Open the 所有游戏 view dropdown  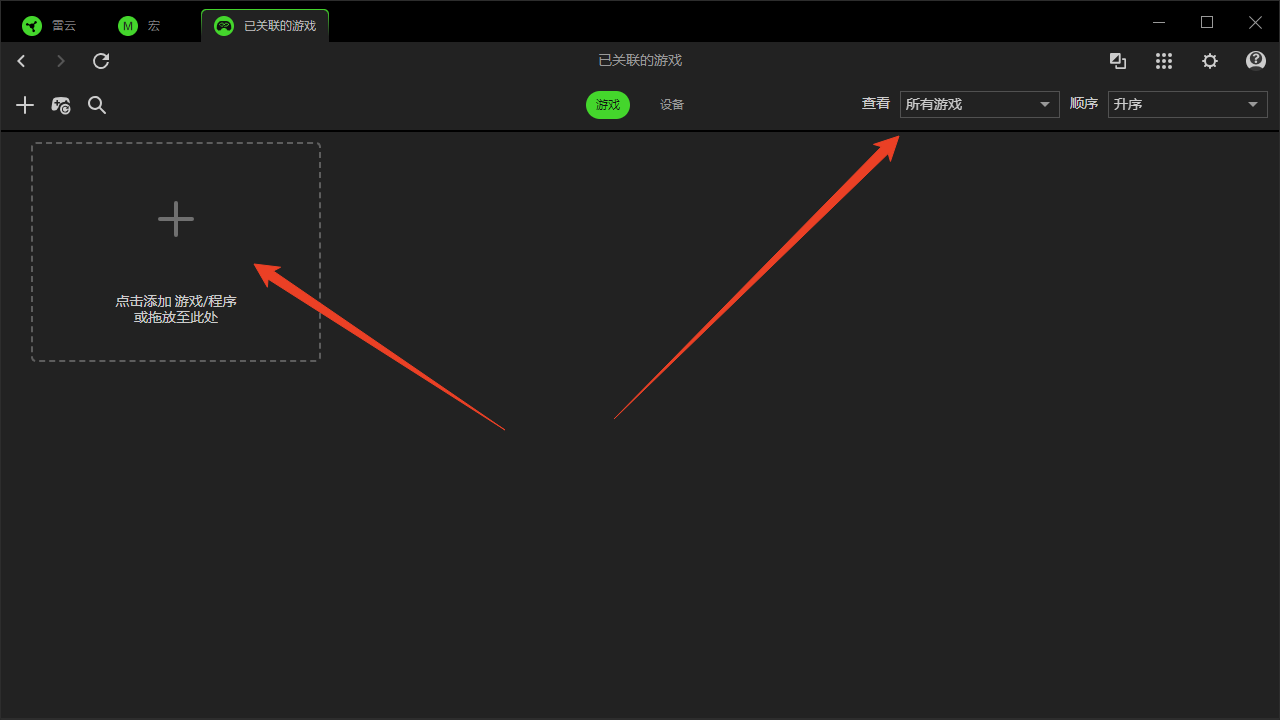click(979, 104)
